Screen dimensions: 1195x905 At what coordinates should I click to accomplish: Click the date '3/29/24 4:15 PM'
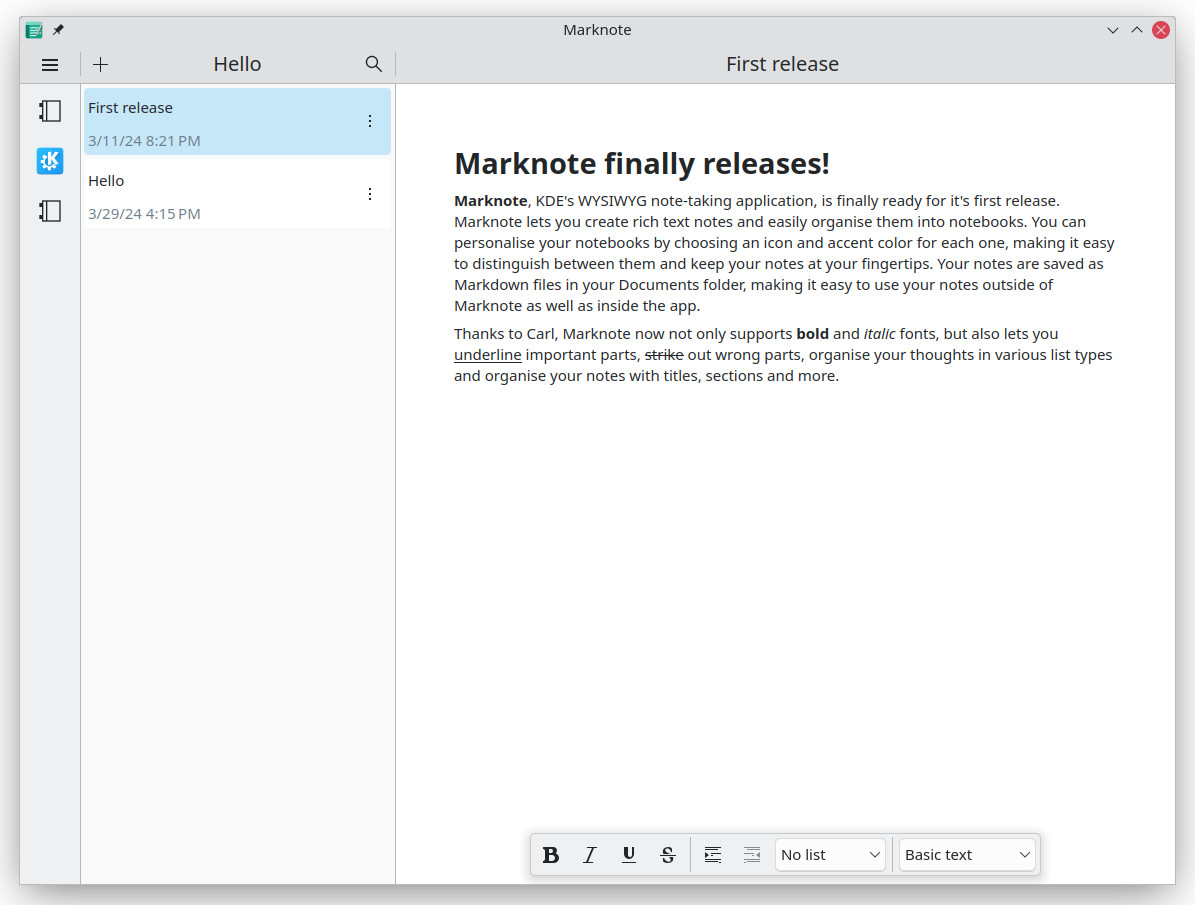coord(144,214)
